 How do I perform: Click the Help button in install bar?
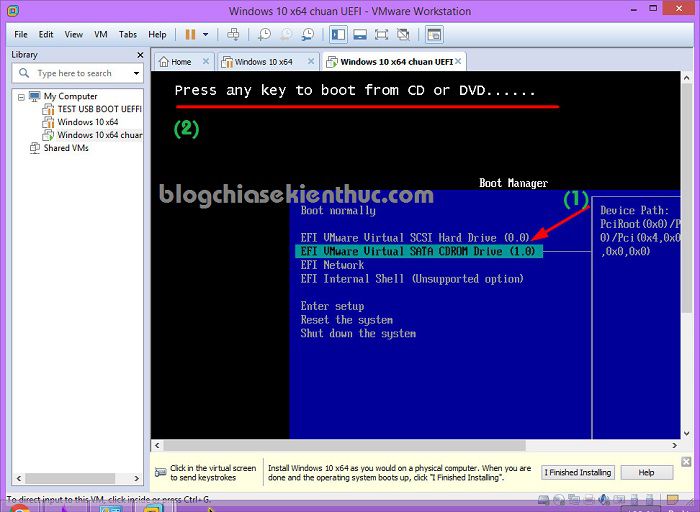click(x=646, y=472)
